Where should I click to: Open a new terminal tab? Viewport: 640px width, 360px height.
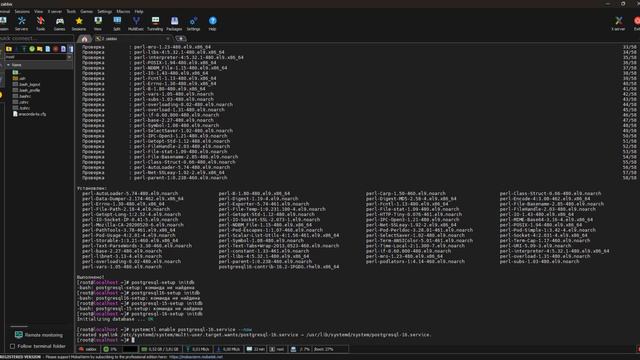point(181,39)
